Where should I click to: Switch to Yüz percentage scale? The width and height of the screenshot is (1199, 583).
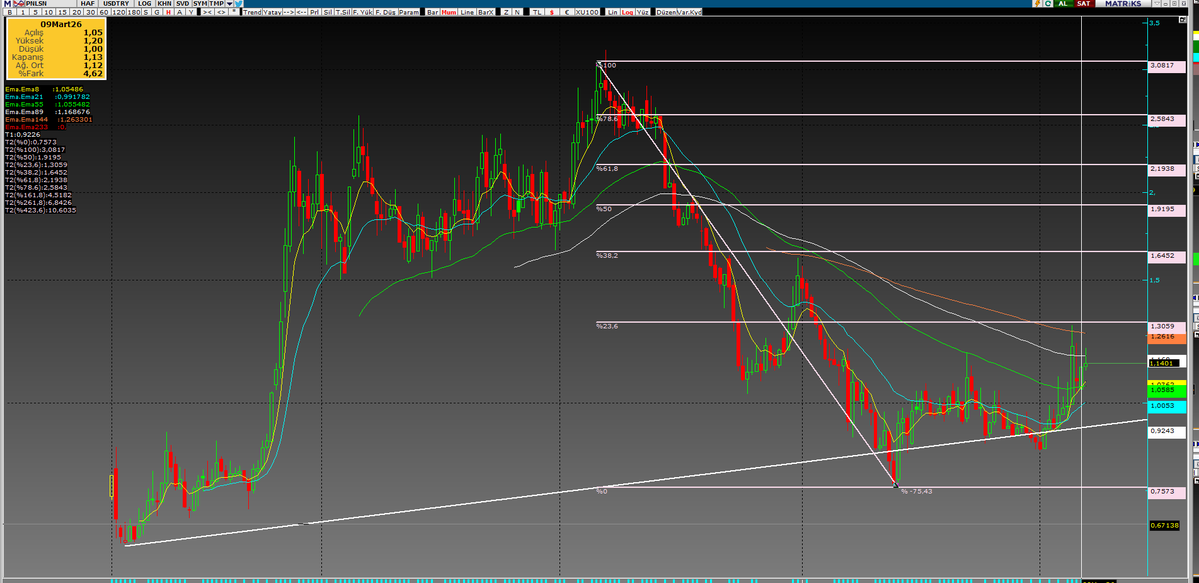tap(643, 12)
